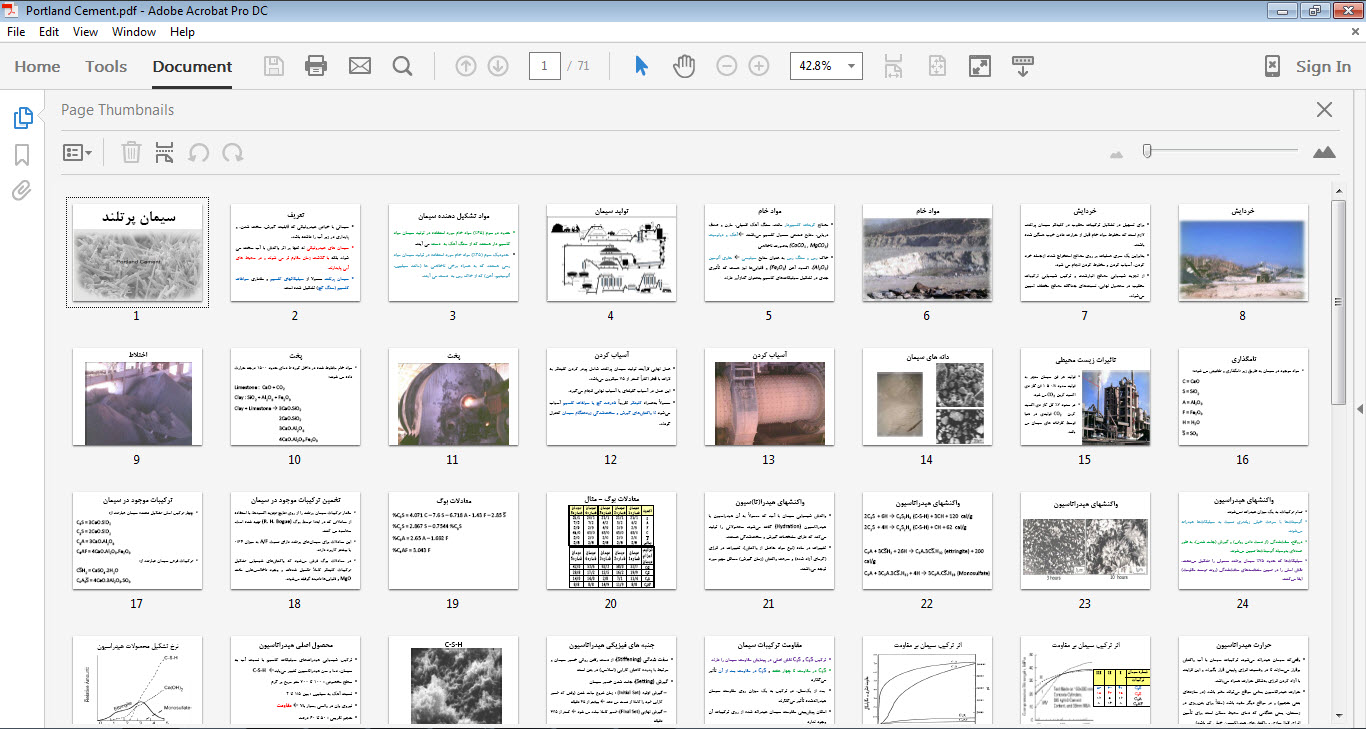Screen dimensions: 1366x729
Task: Activate the Selection arrow tool
Action: coord(642,66)
